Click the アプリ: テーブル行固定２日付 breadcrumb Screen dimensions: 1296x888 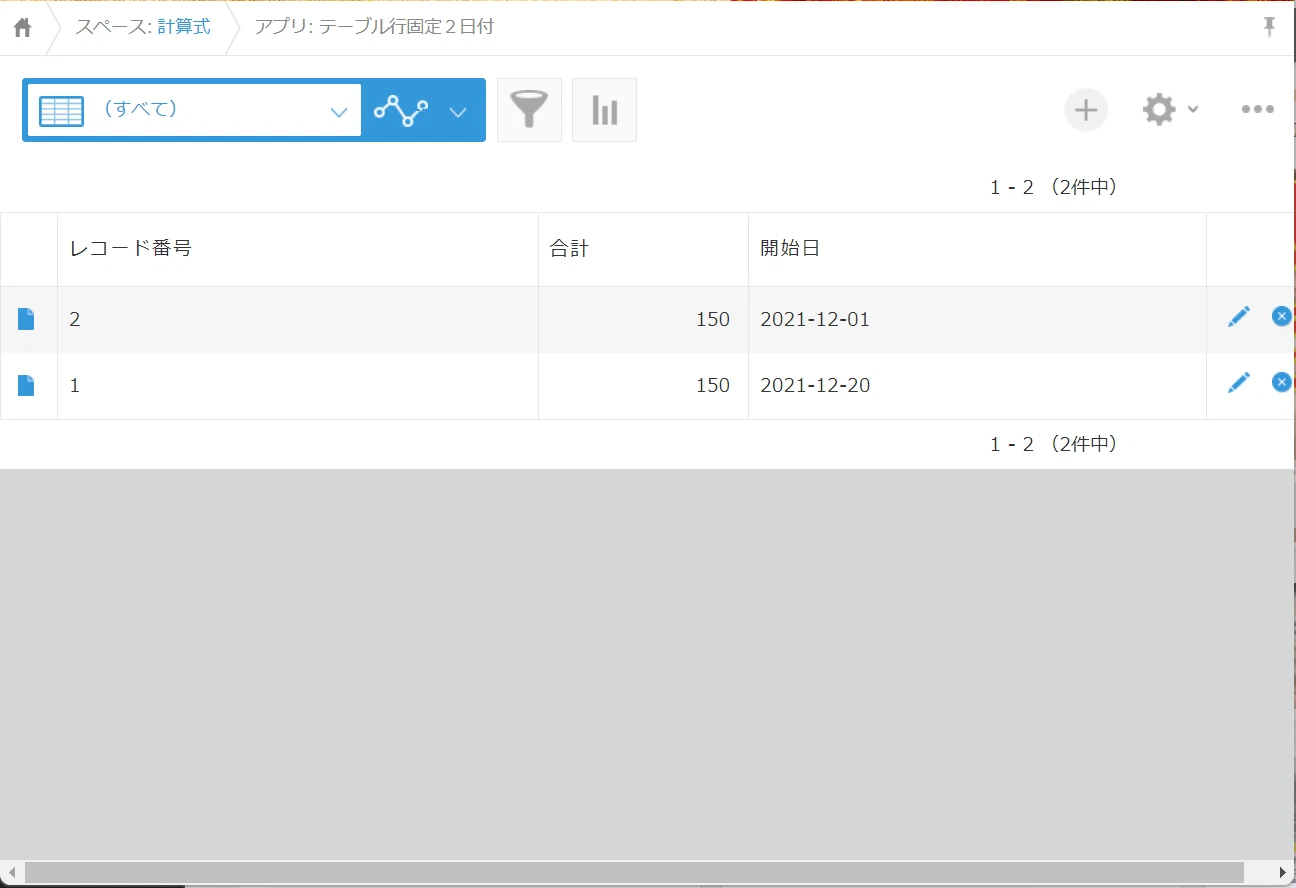[x=374, y=27]
